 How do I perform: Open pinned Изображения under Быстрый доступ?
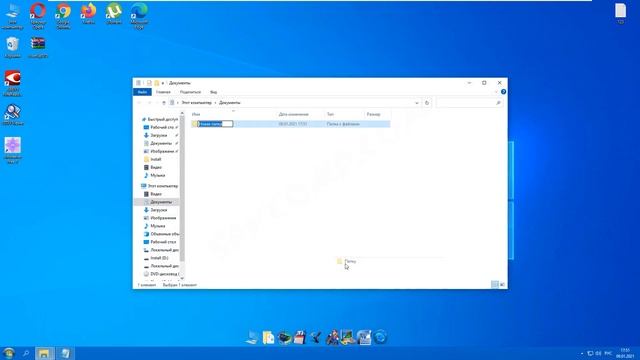tap(161, 151)
